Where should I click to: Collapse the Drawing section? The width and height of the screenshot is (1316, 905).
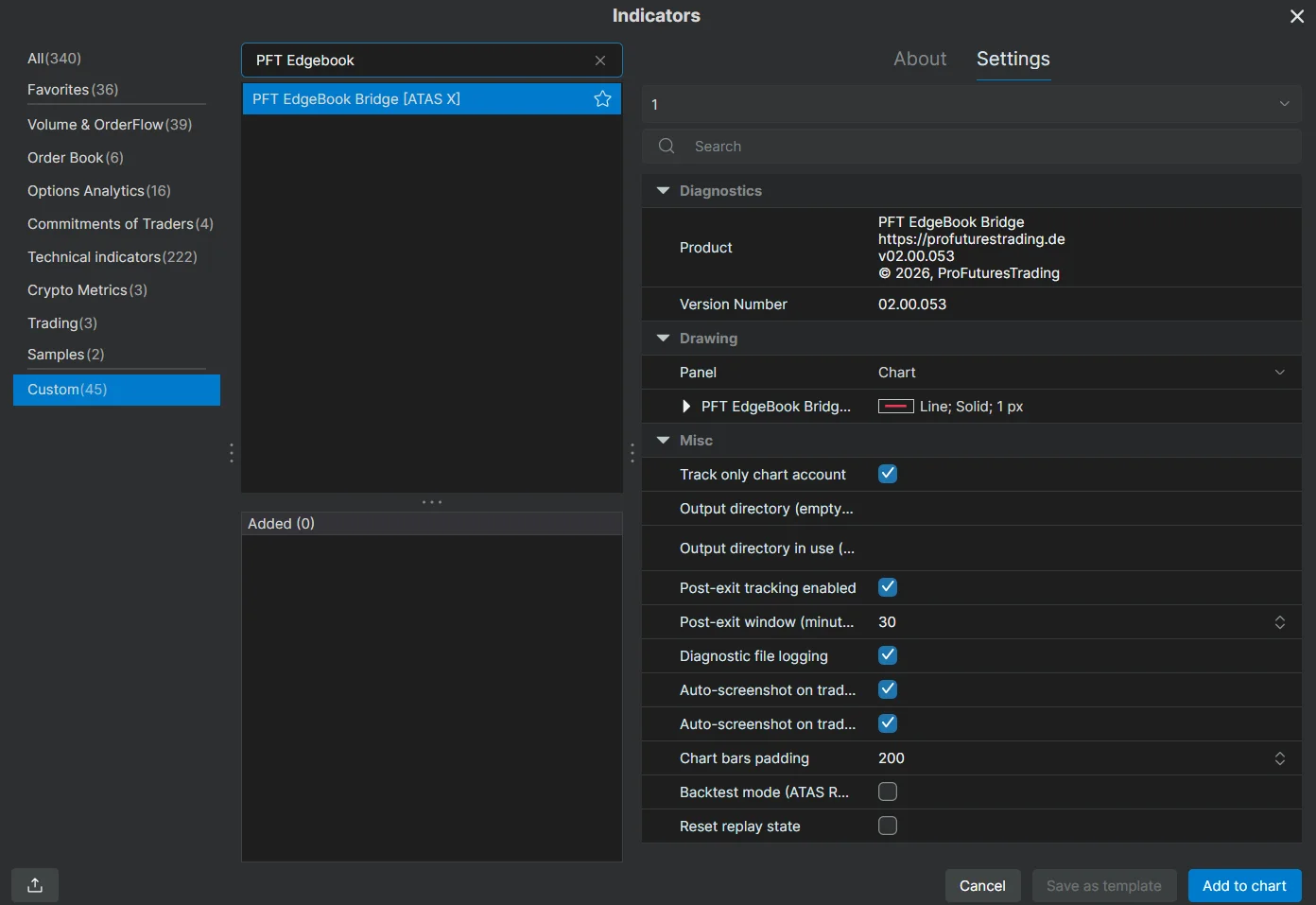pos(663,338)
